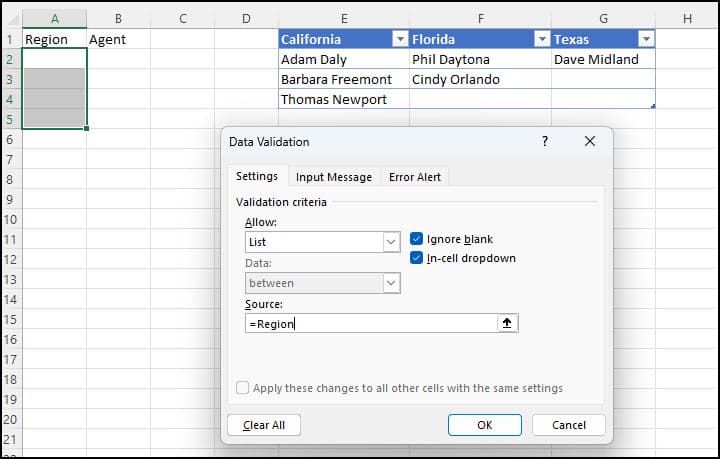Screen dimensions: 720x459
Task: Select row 10 header
Action: tap(10, 219)
